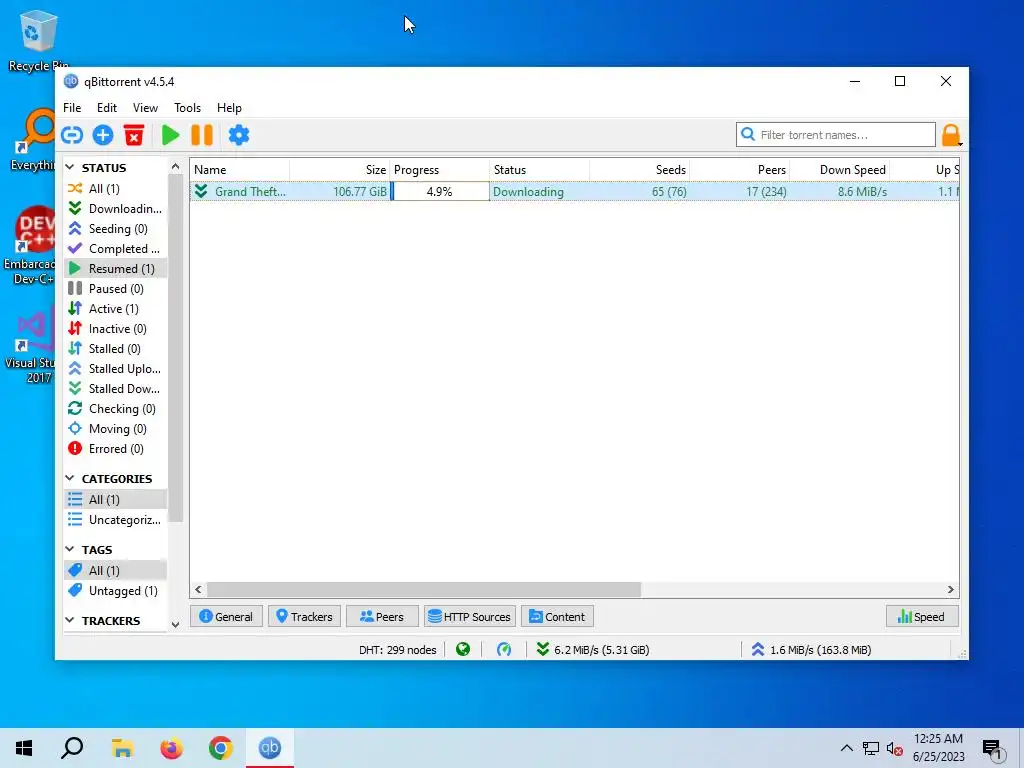Click the Add torrent file plus icon
The image size is (1024, 768).
(103, 135)
